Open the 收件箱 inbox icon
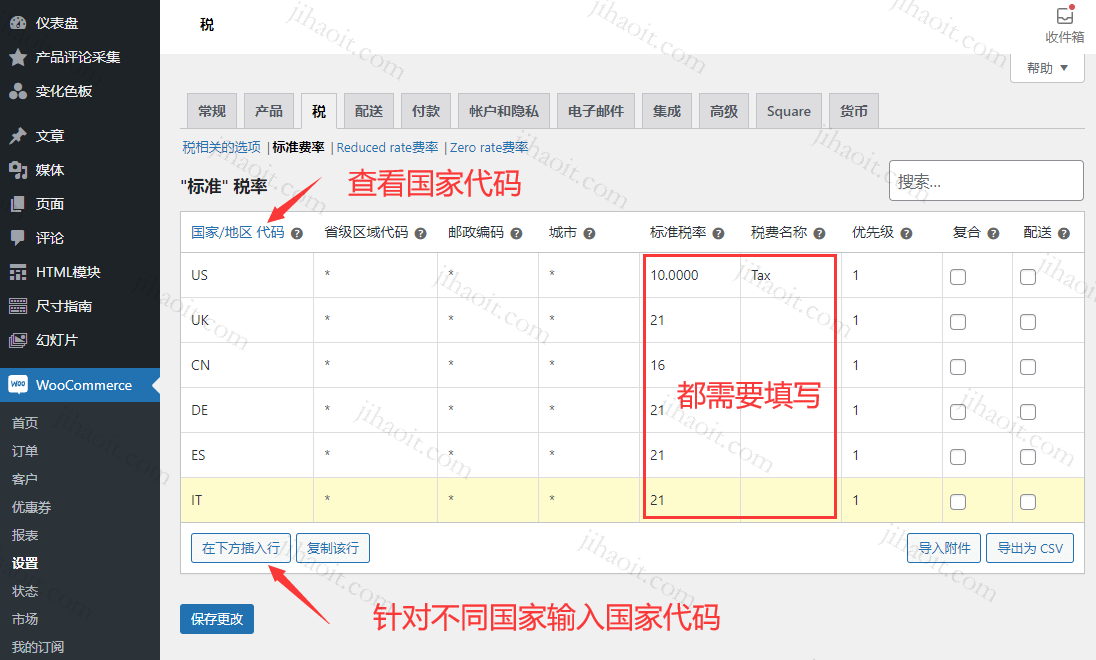Image resolution: width=1096 pixels, height=660 pixels. pyautogui.click(x=1065, y=15)
